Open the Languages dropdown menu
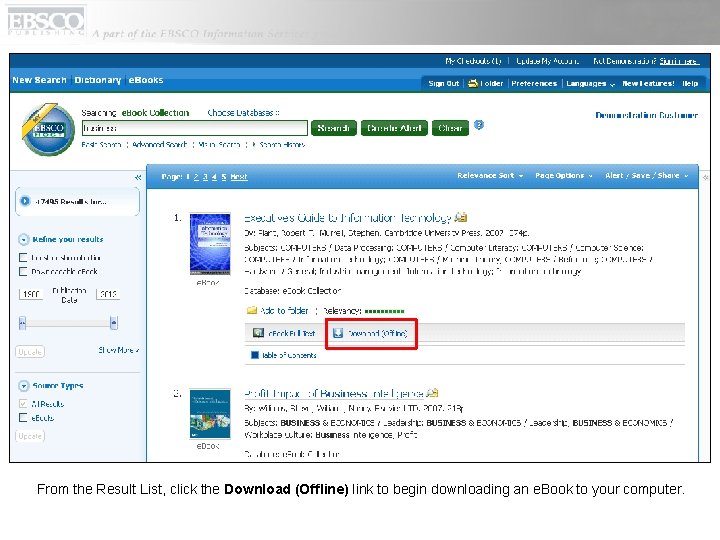The image size is (720, 540). point(590,84)
